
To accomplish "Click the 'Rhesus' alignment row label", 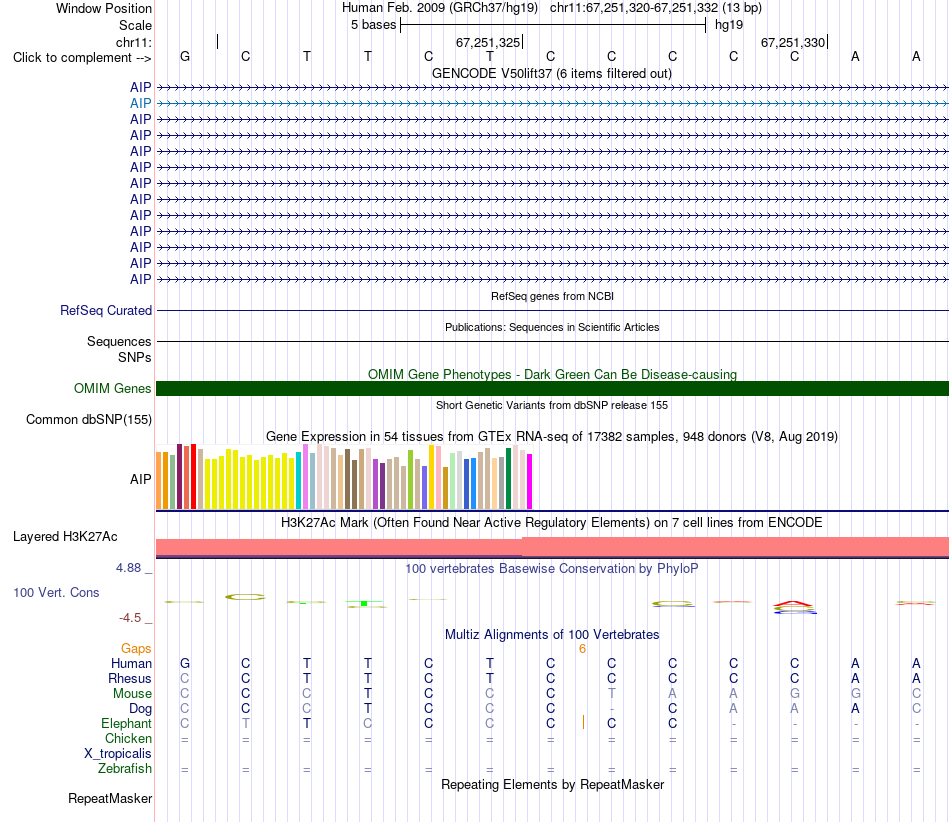I will (x=130, y=678).
